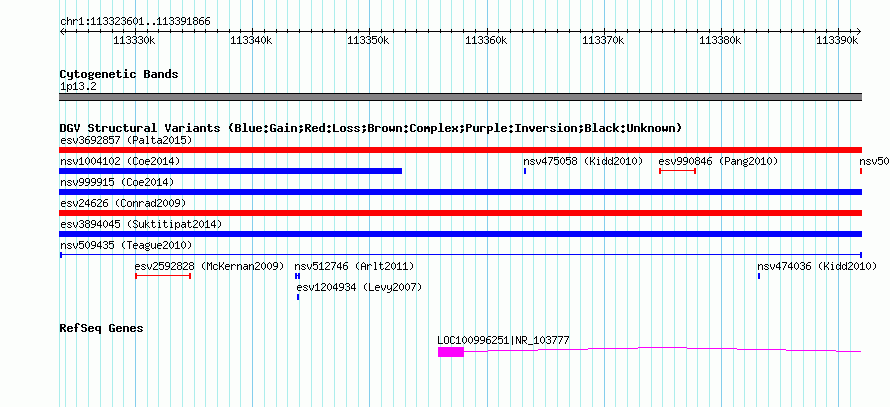
Task: Select the nsv512746 Arlt2011 marker
Action: click(297, 276)
